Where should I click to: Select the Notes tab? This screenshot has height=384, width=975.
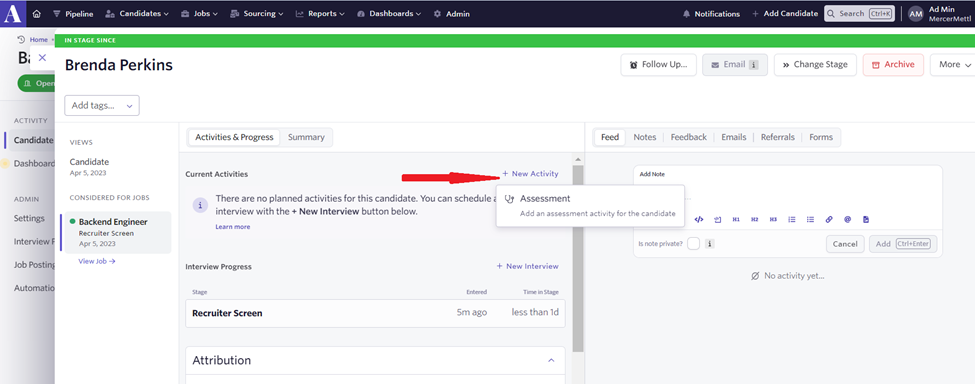coord(645,137)
